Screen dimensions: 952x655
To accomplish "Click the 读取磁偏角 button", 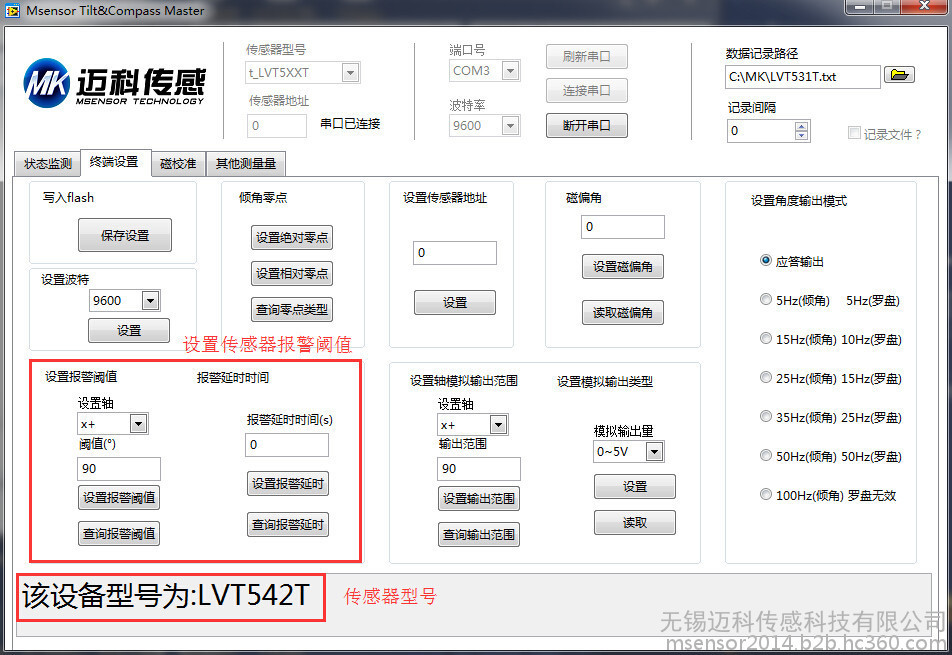I will point(623,312).
